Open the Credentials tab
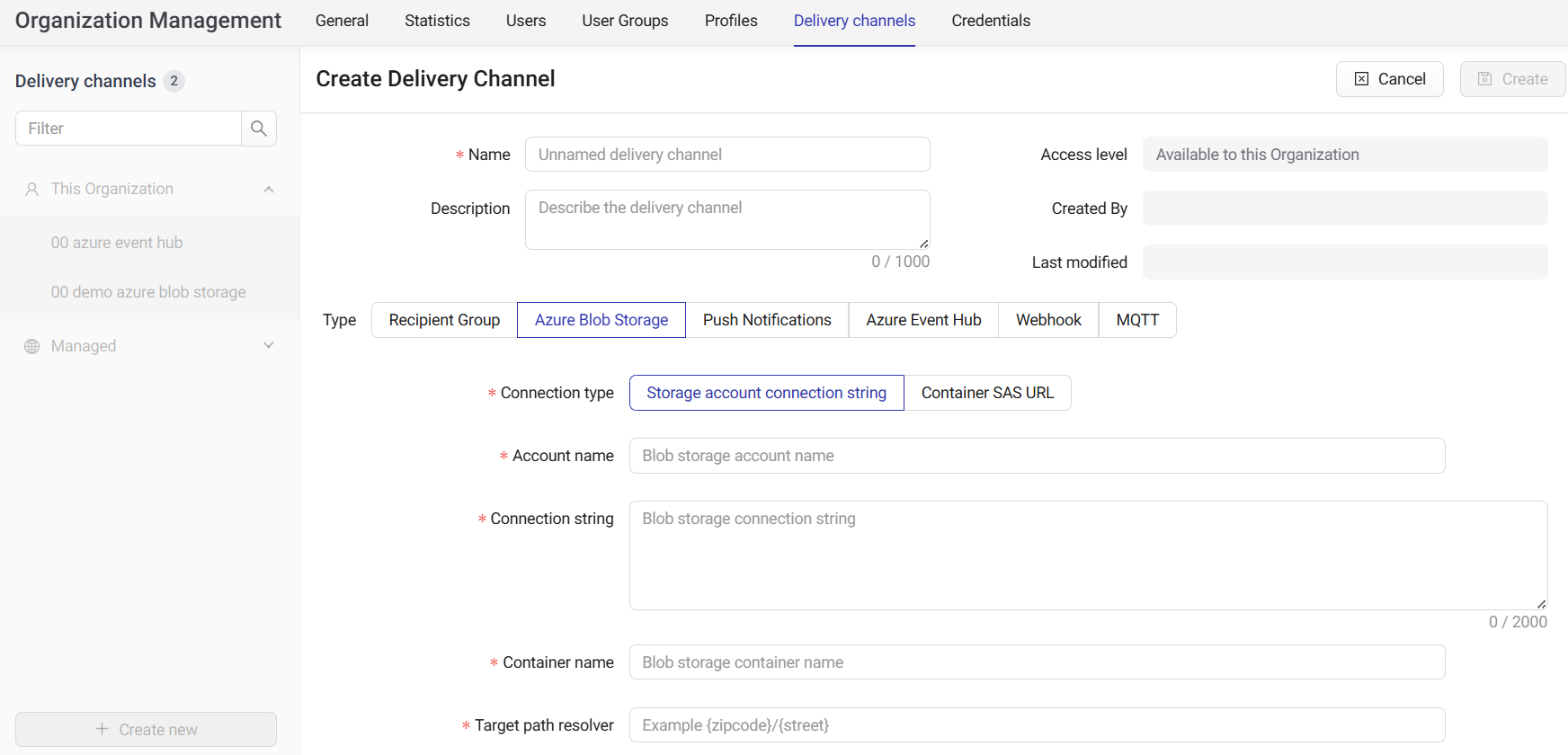This screenshot has width=1568, height=755. pyautogui.click(x=991, y=21)
